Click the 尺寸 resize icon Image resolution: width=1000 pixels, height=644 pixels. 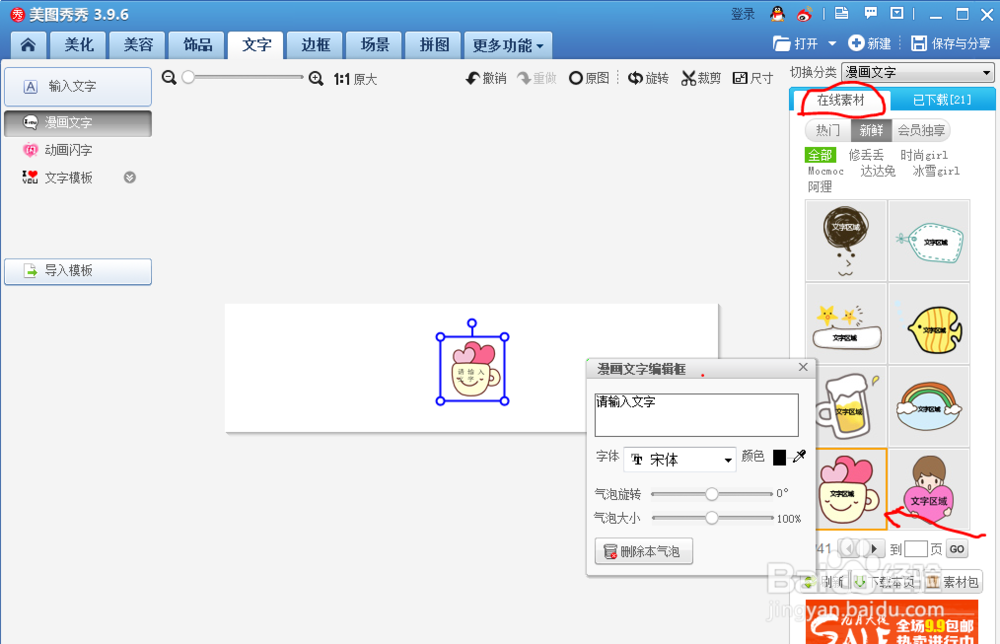(x=753, y=77)
